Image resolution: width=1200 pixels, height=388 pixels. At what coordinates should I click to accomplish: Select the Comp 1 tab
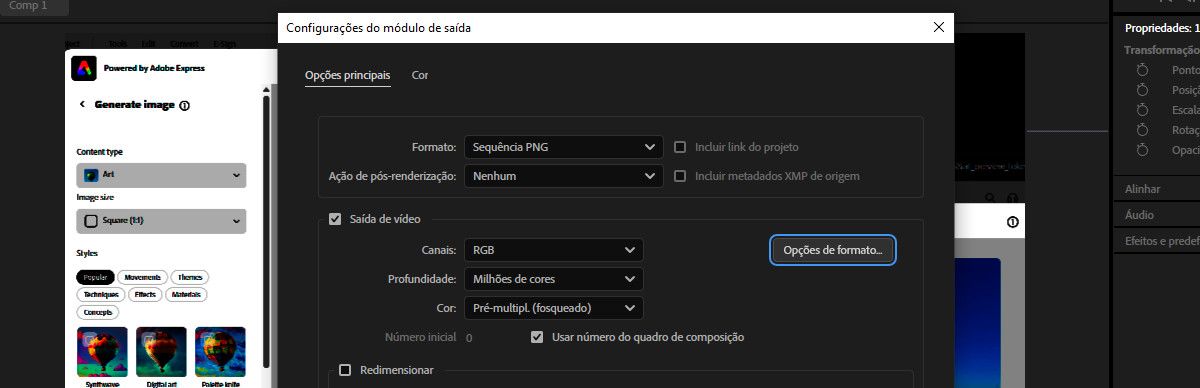click(x=35, y=7)
